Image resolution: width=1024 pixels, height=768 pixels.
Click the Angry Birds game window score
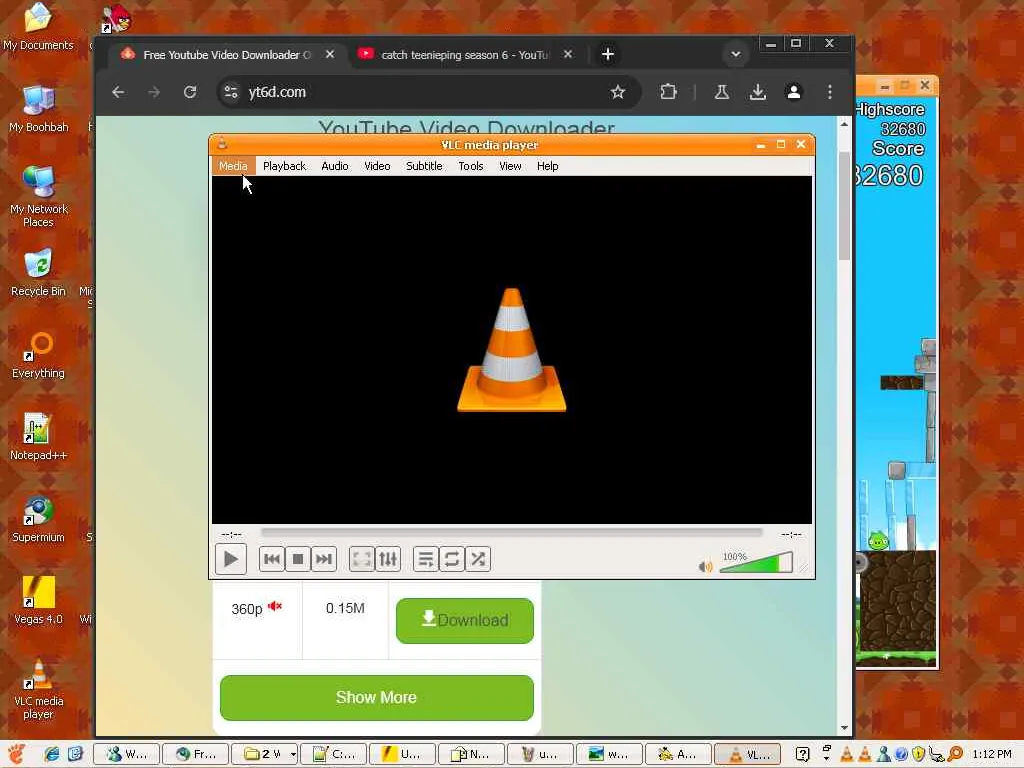tap(889, 175)
